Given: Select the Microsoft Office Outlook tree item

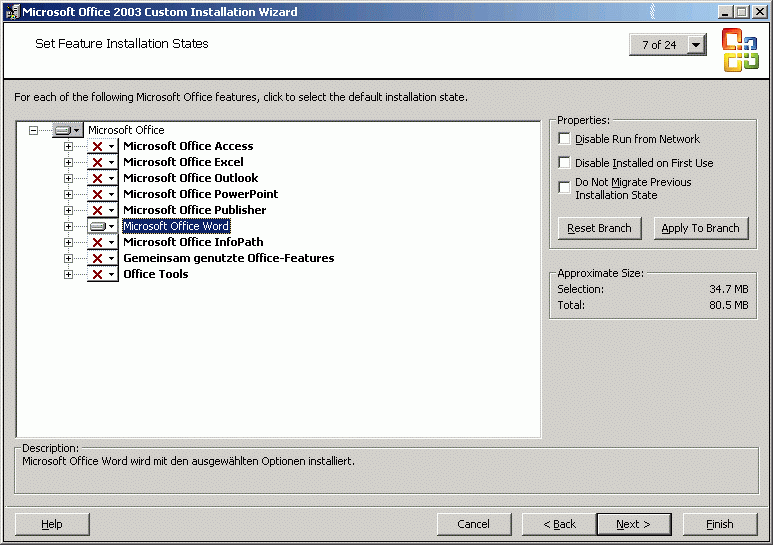Looking at the screenshot, I should pyautogui.click(x=191, y=178).
